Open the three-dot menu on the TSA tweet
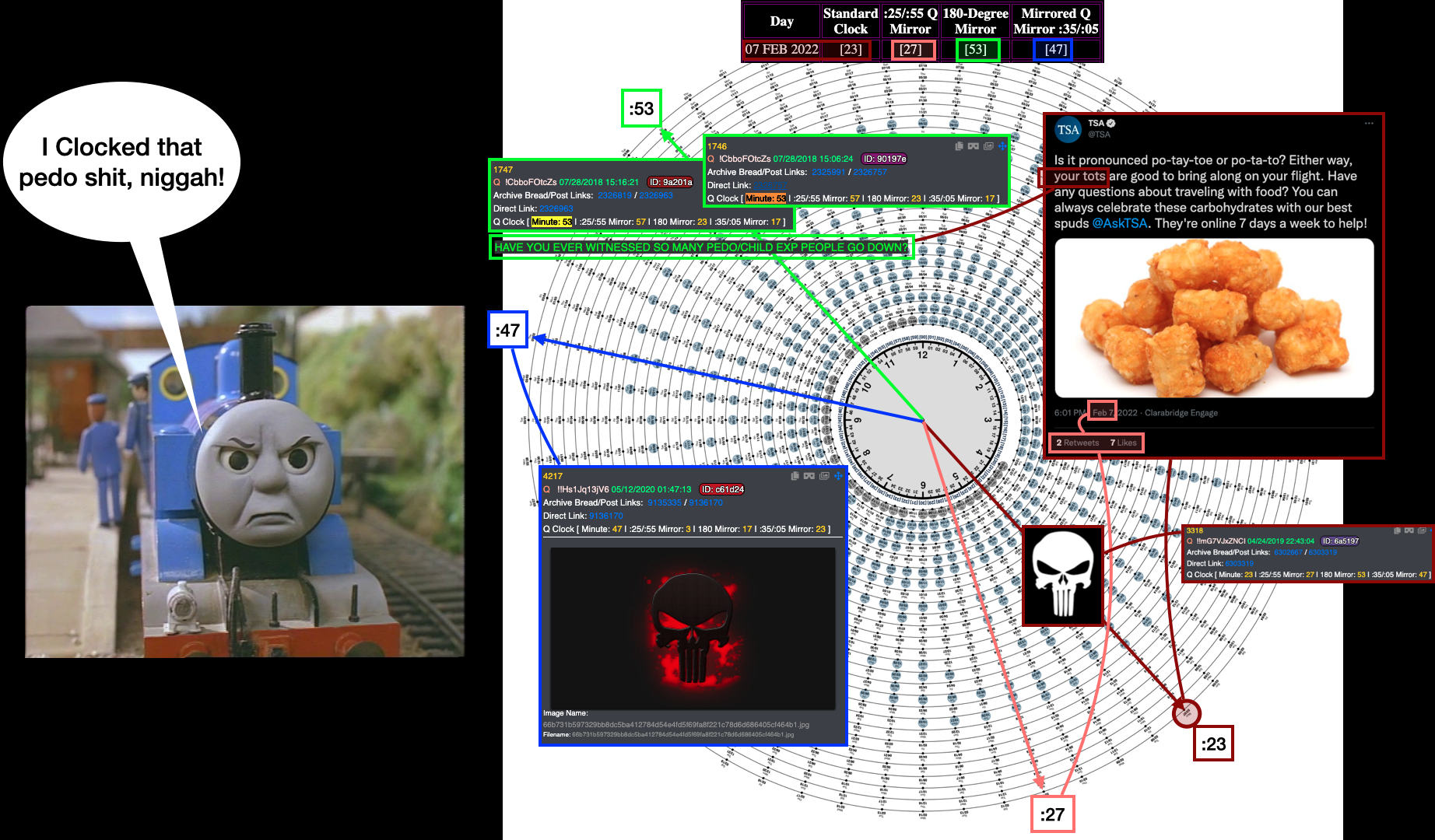 pyautogui.click(x=1369, y=123)
